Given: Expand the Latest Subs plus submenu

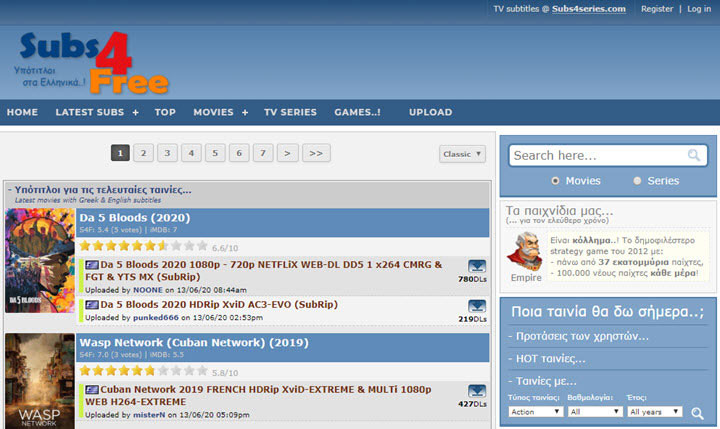Looking at the screenshot, I should point(135,113).
